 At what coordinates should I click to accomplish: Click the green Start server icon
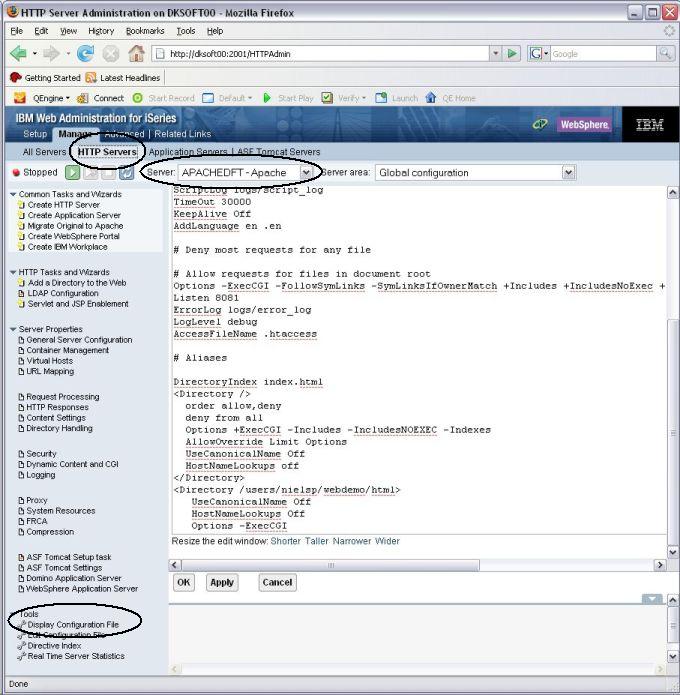(72, 172)
